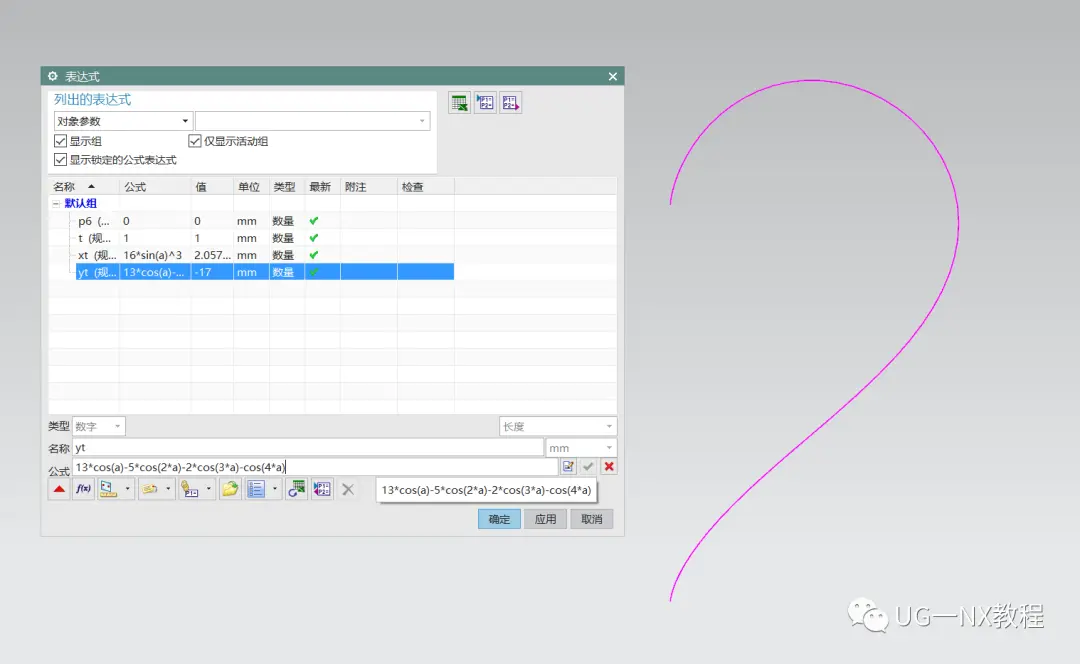Click the 附注 column header
The height and width of the screenshot is (664, 1080).
tap(369, 187)
